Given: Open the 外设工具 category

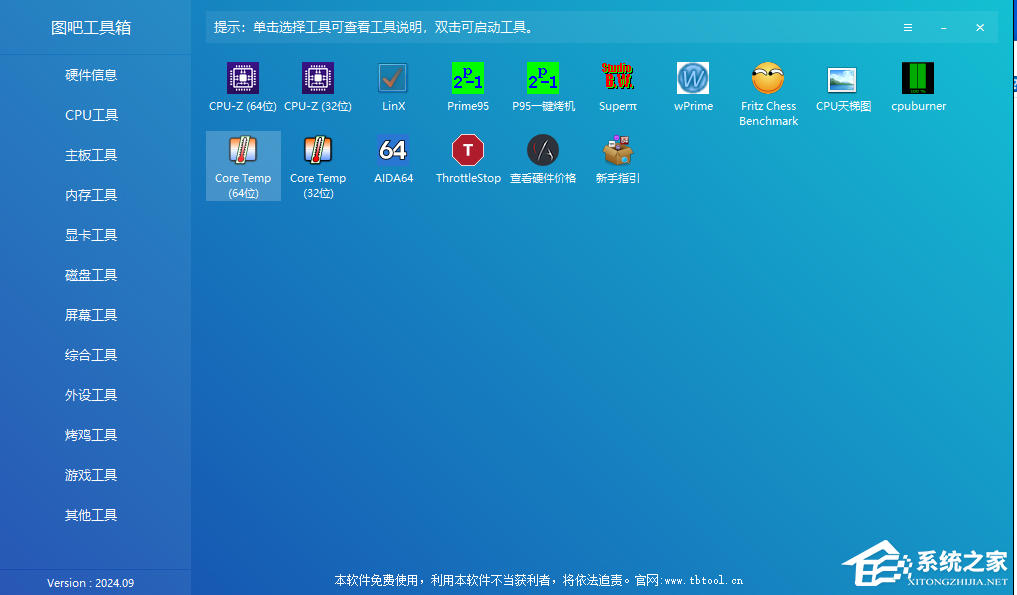Looking at the screenshot, I should coord(91,395).
